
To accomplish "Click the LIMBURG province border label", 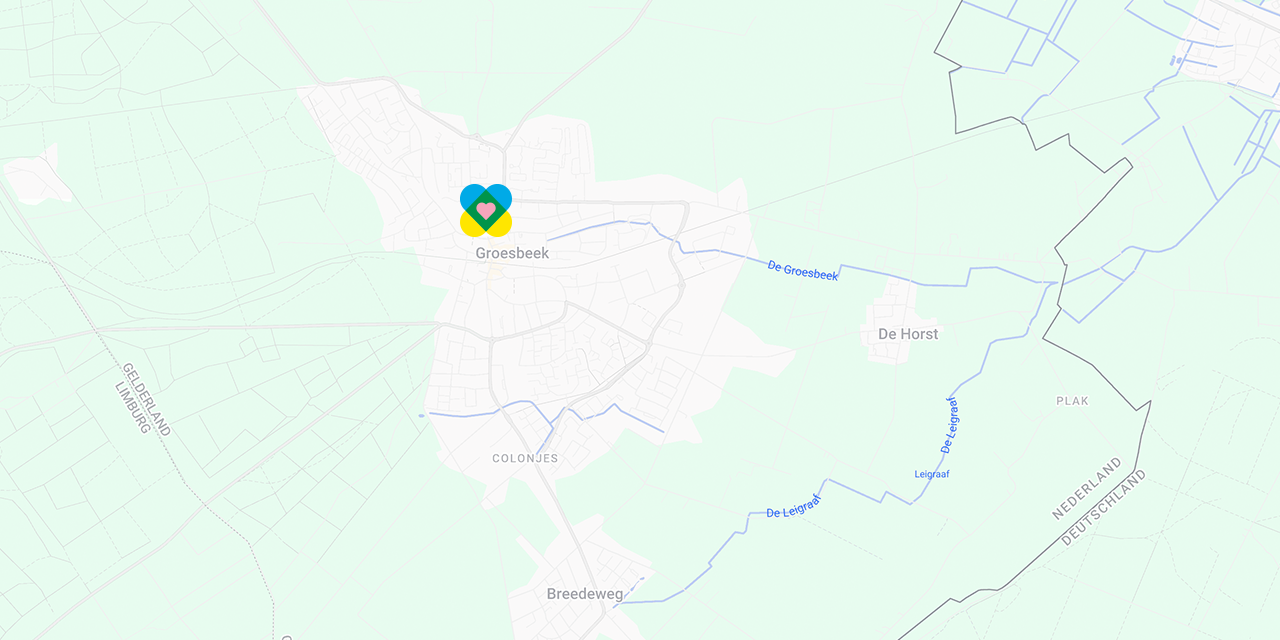I will (x=132, y=407).
